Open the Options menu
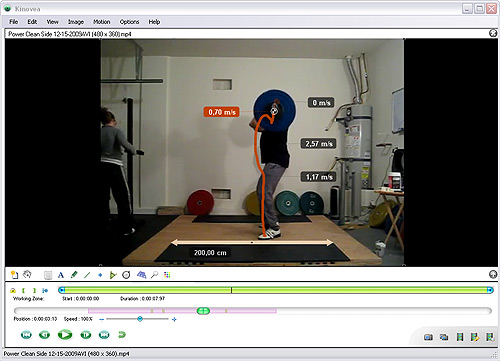Screen dimensions: 500x361 [129, 22]
